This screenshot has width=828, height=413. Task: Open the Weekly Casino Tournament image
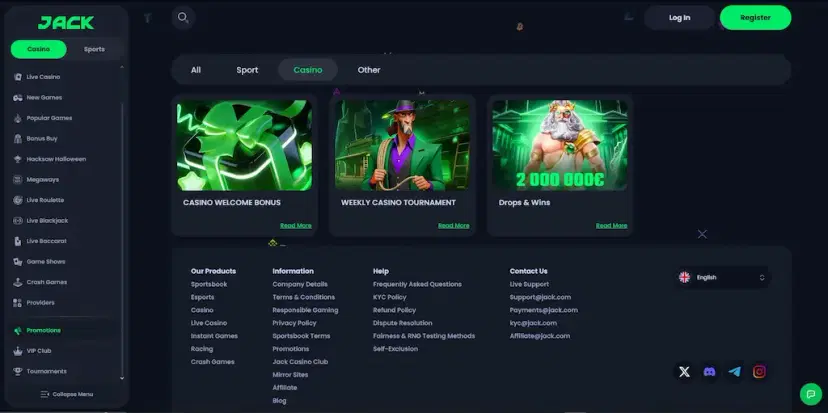click(x=402, y=145)
